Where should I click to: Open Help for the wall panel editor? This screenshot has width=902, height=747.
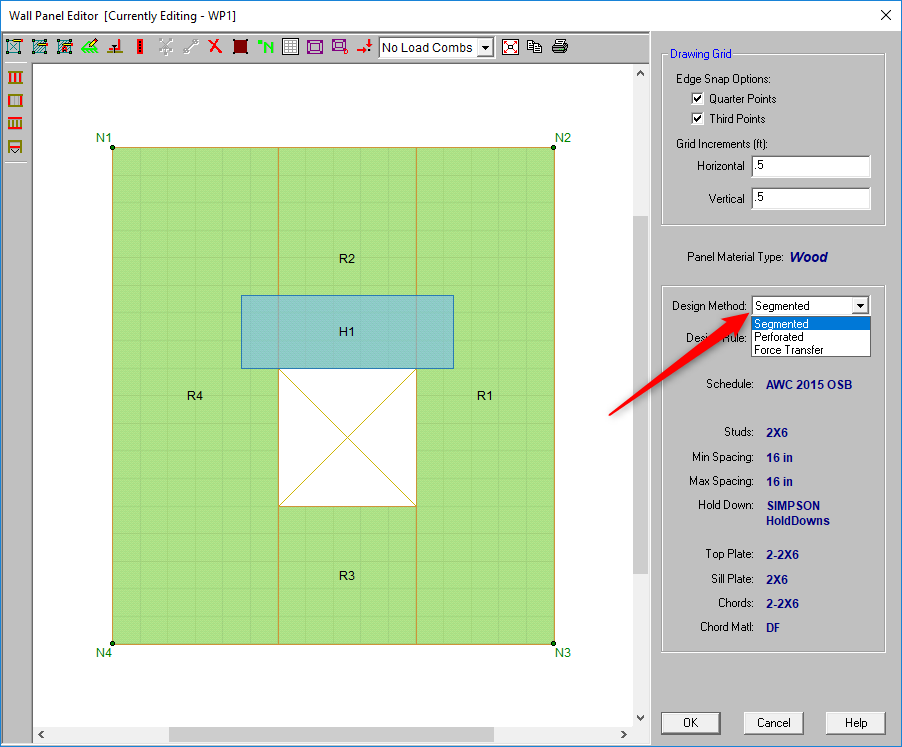click(855, 723)
